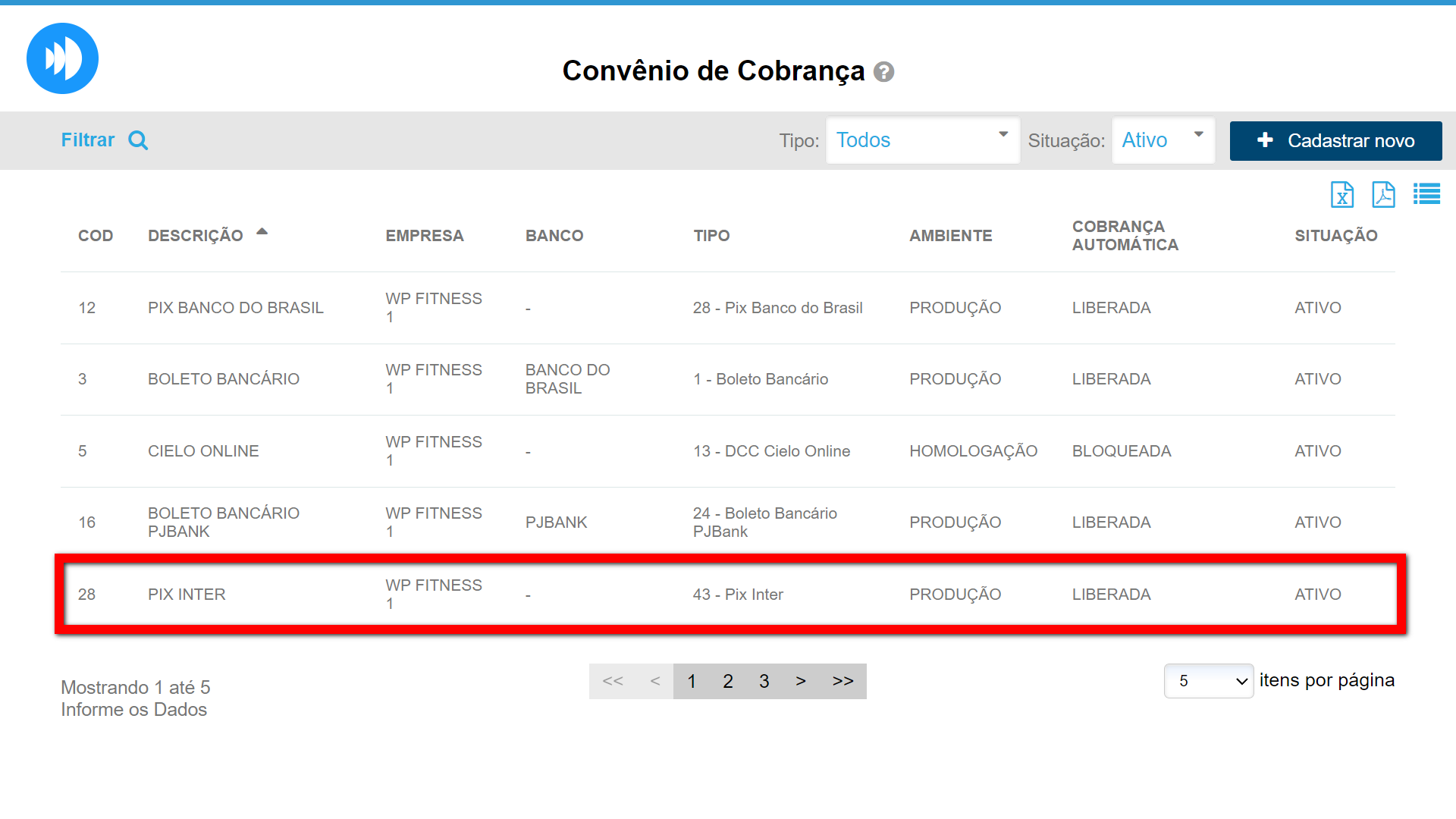Open the list view columns icon
The width and height of the screenshot is (1456, 819).
[x=1426, y=194]
